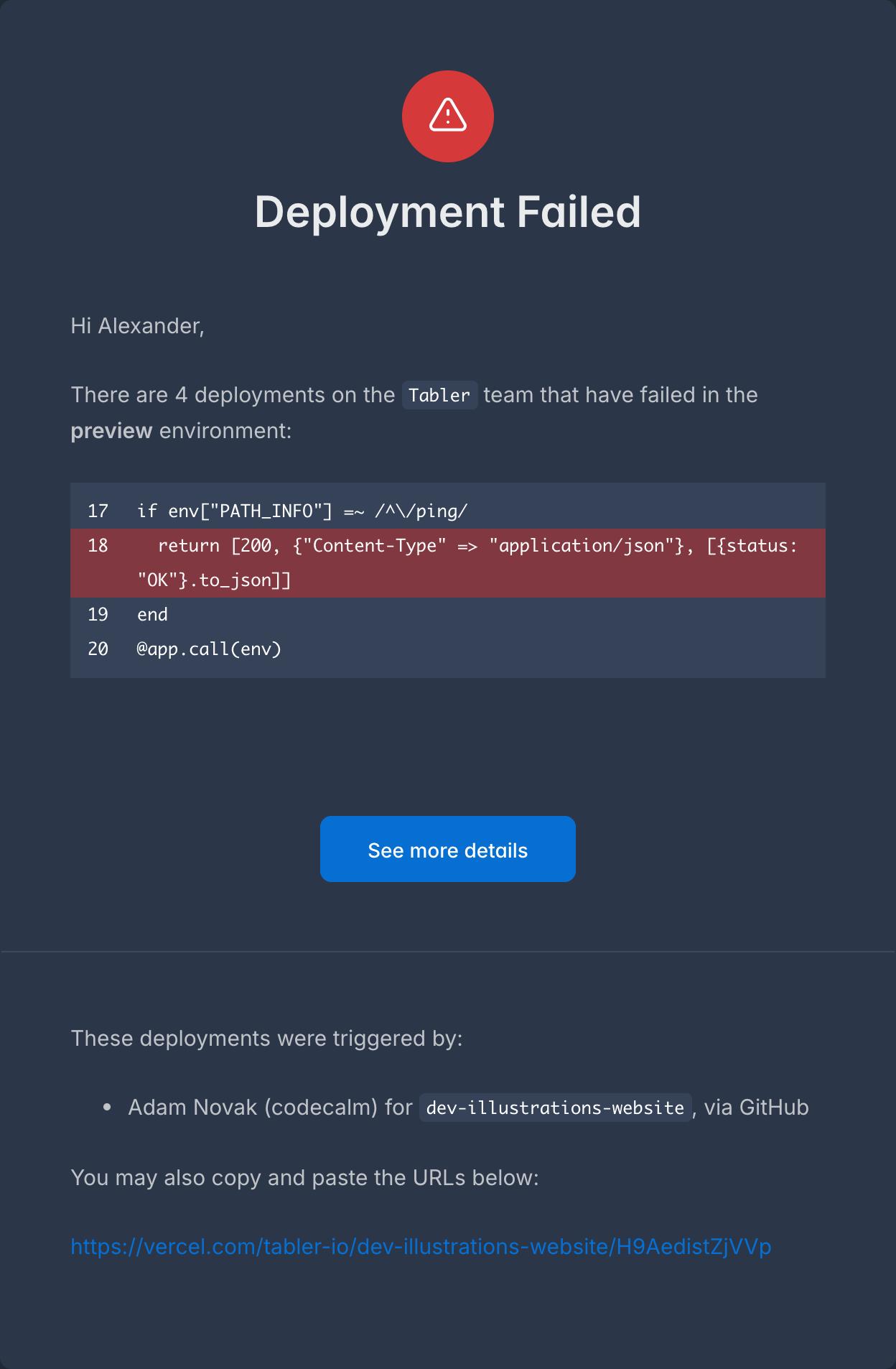Viewport: 896px width, 1369px height.
Task: Click highlighted line number 18
Action: coord(98,546)
